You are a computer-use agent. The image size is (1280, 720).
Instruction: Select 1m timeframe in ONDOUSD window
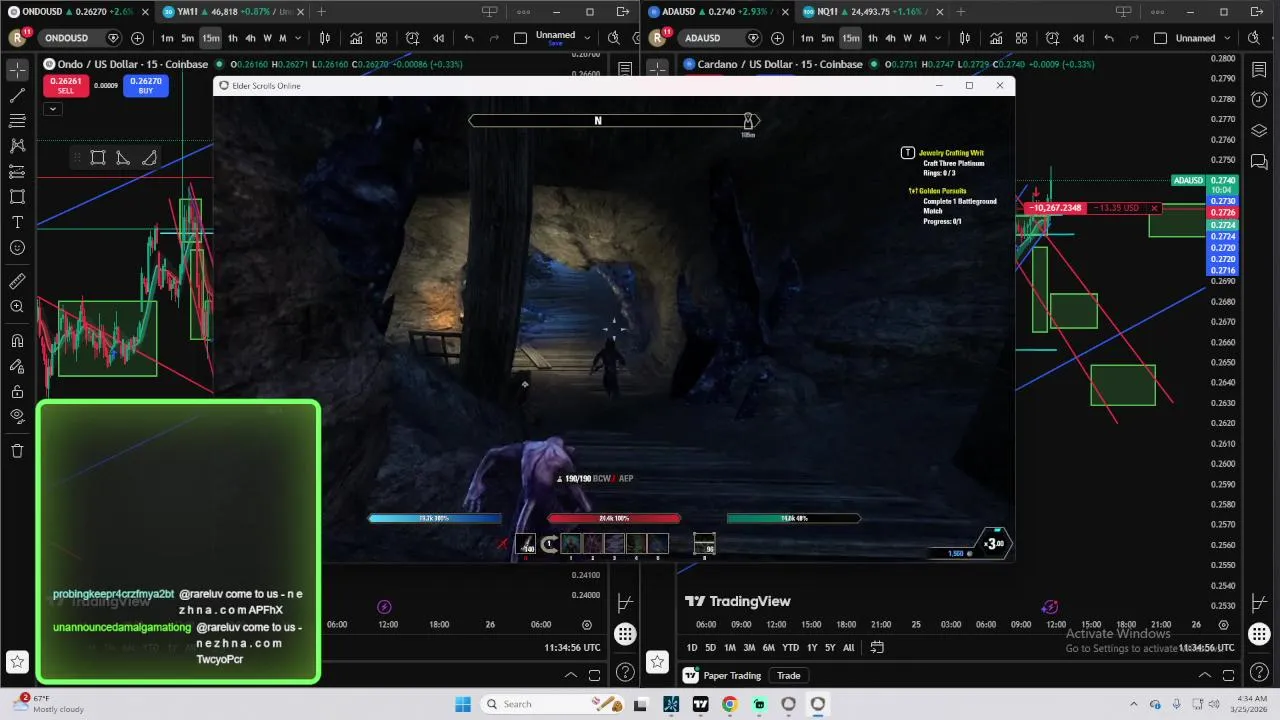(167, 38)
